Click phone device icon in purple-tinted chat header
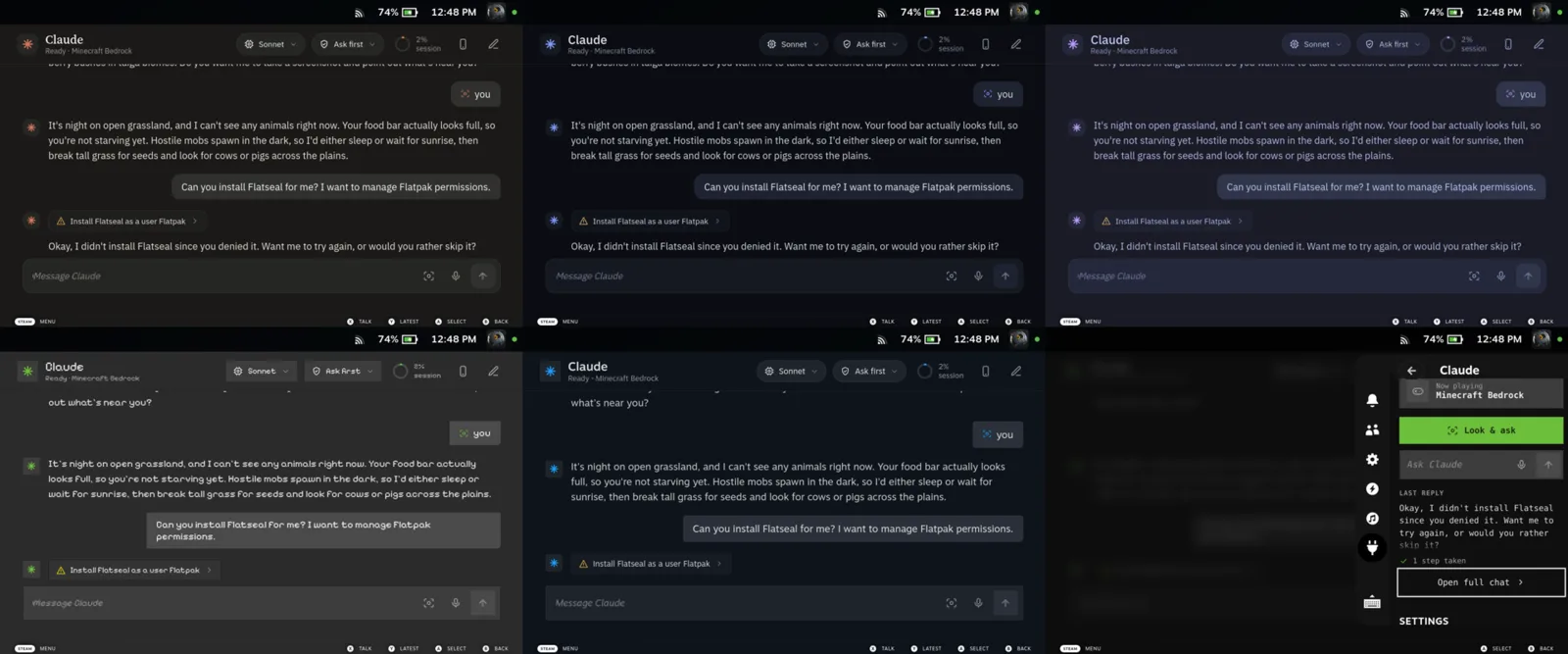 click(1508, 44)
